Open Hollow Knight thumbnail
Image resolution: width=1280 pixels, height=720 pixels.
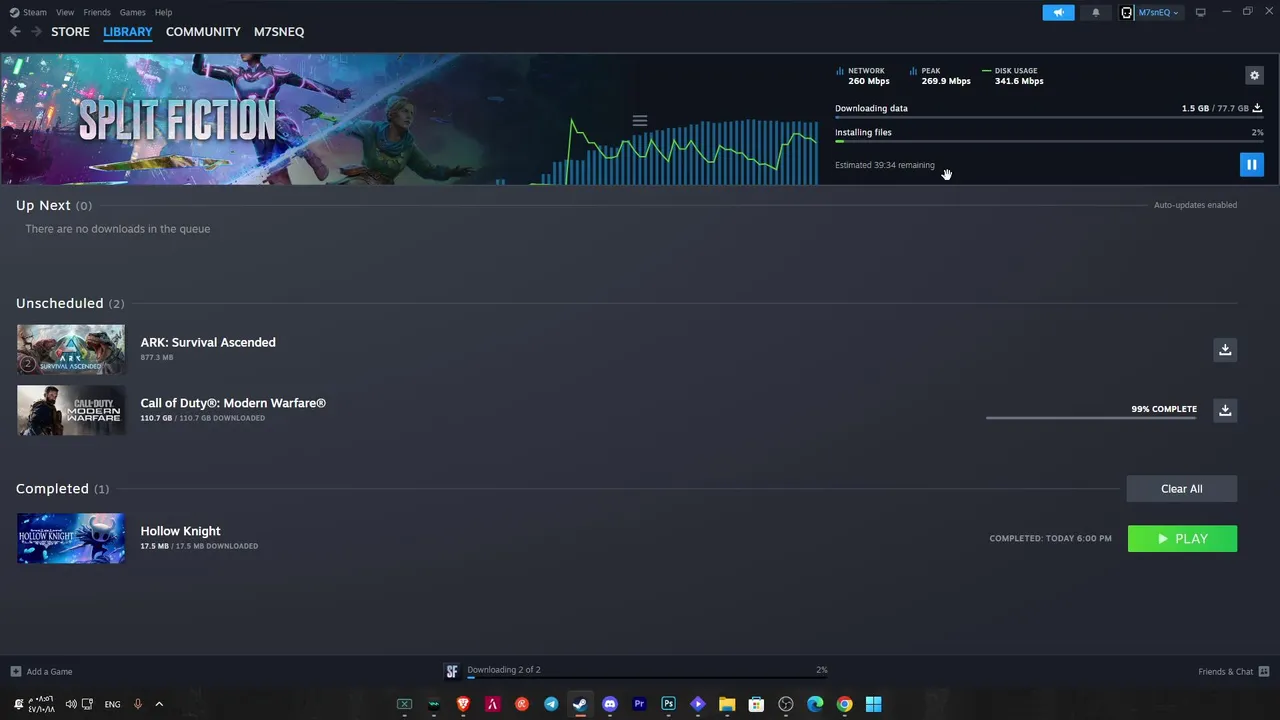pyautogui.click(x=71, y=538)
